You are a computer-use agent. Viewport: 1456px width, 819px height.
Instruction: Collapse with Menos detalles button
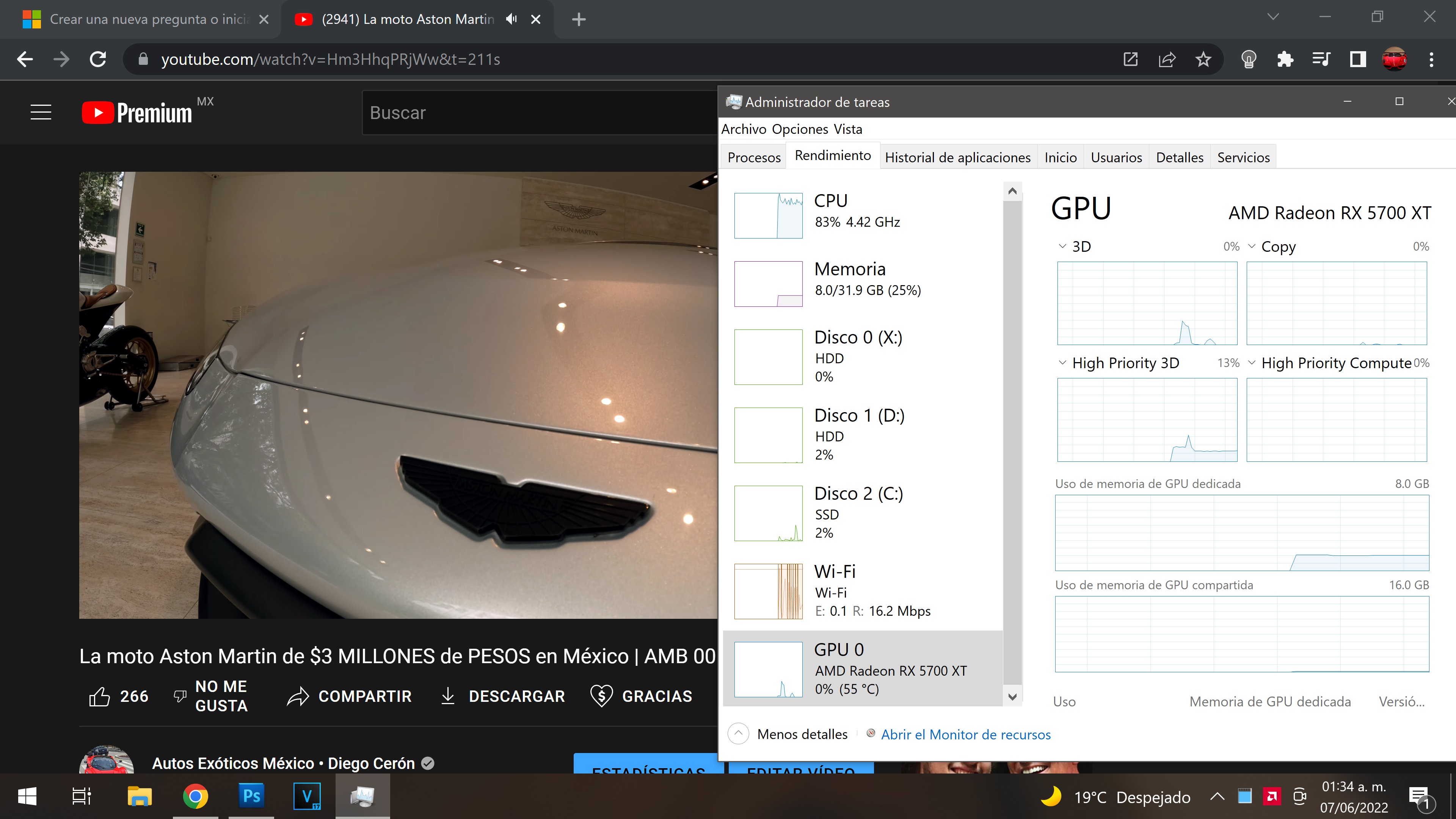[788, 734]
